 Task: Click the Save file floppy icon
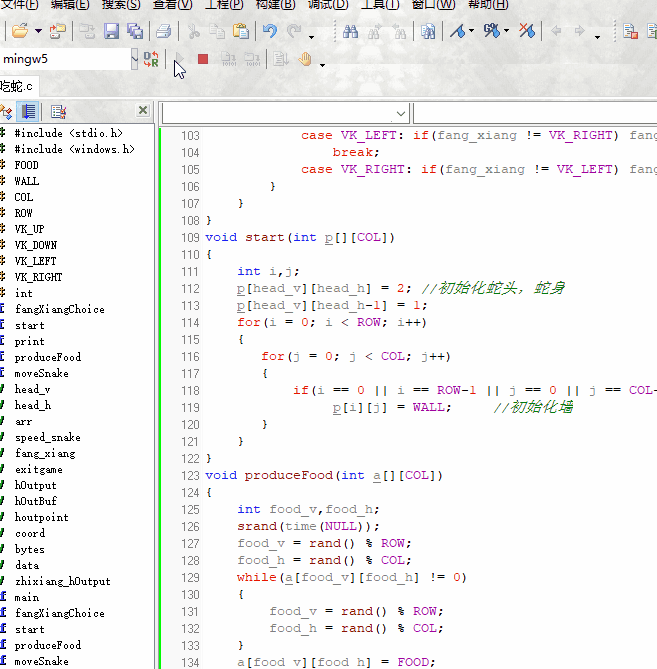click(x=111, y=31)
